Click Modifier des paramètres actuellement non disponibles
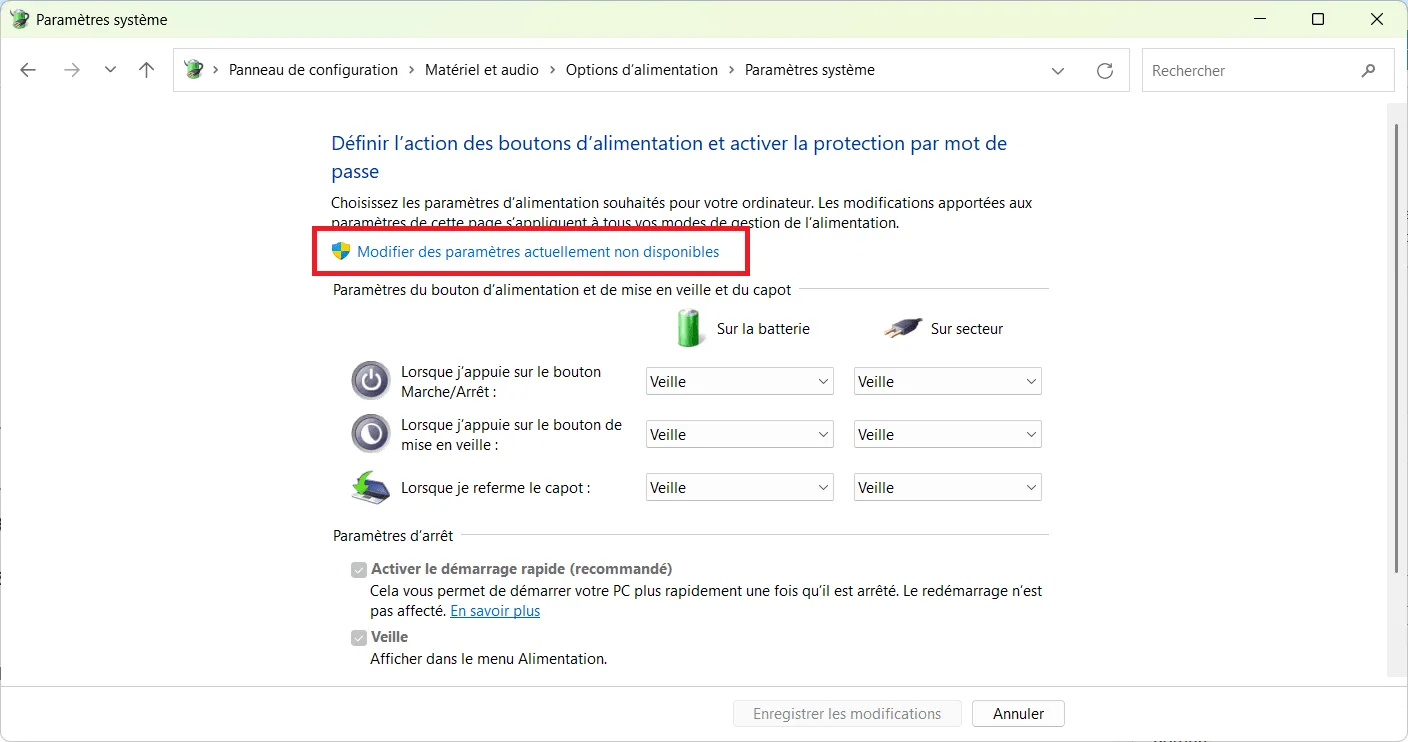1408x742 pixels. (x=538, y=252)
